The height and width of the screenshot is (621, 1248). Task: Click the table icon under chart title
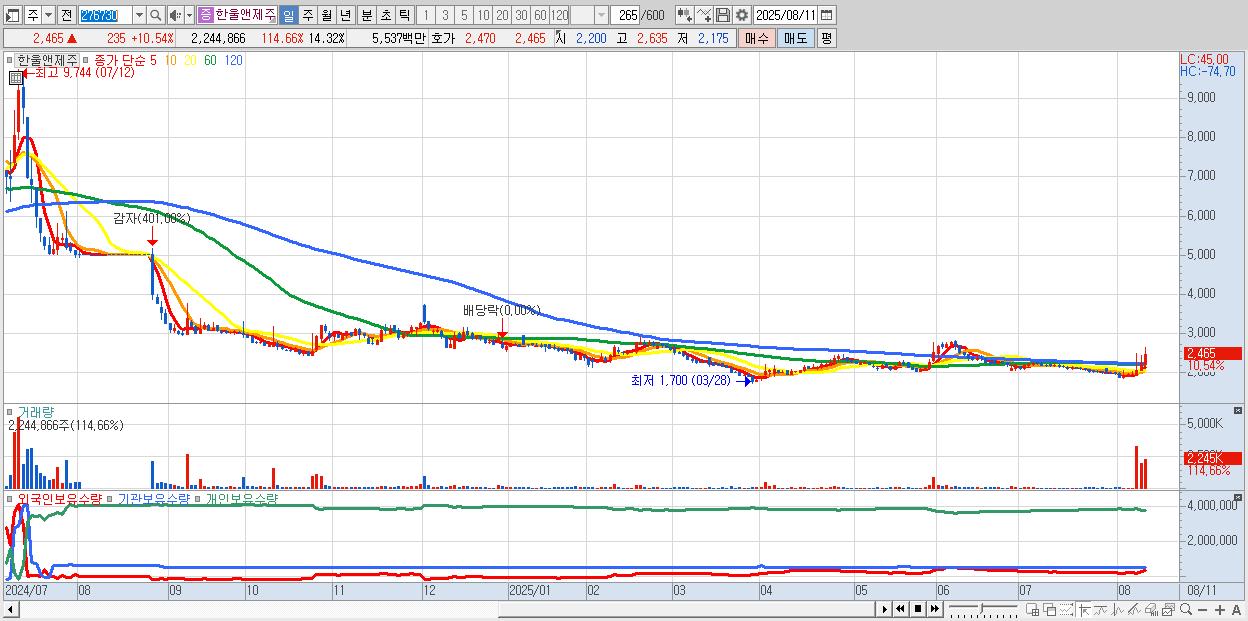point(15,78)
